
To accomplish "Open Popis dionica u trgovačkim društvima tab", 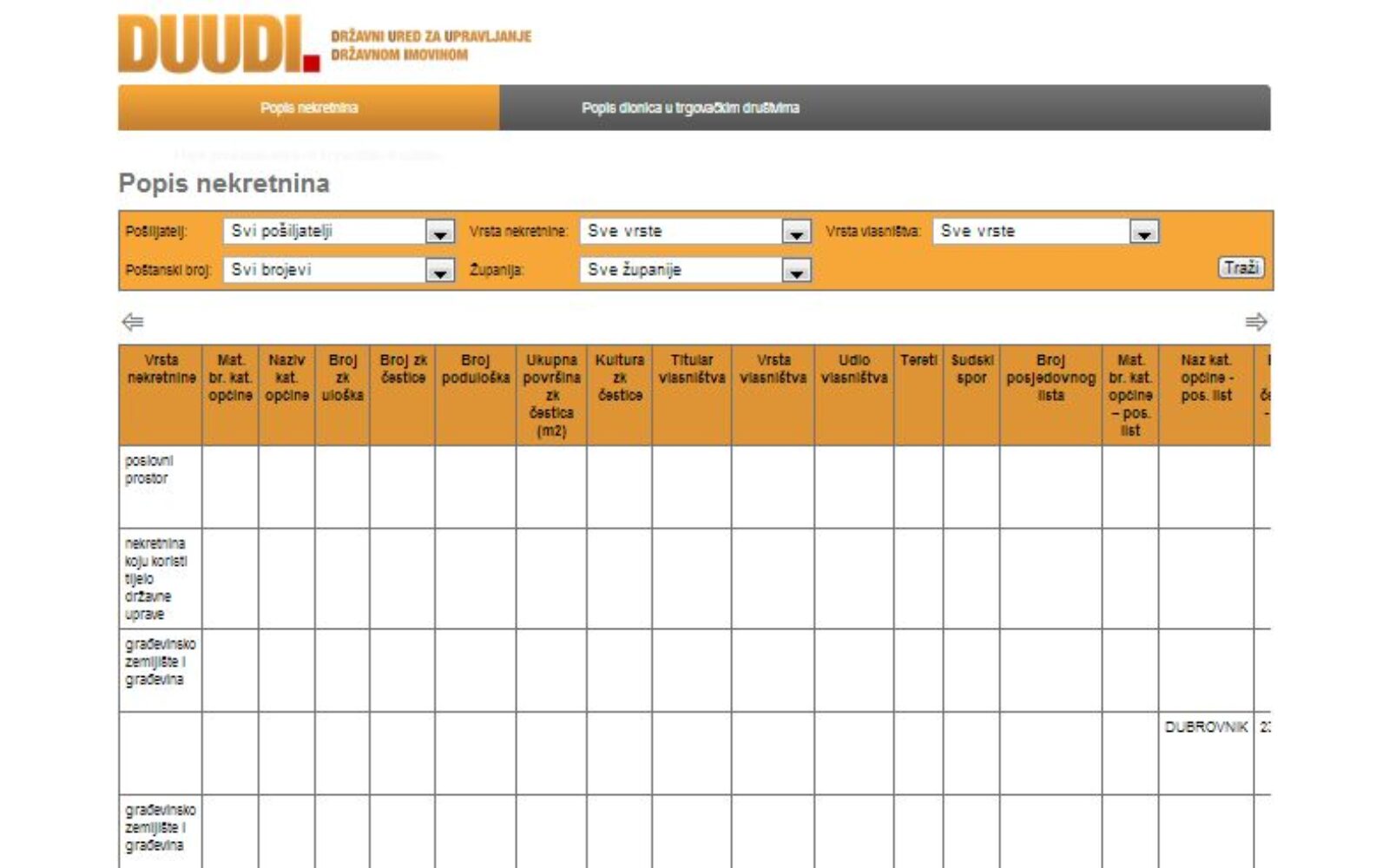I will pyautogui.click(x=690, y=108).
